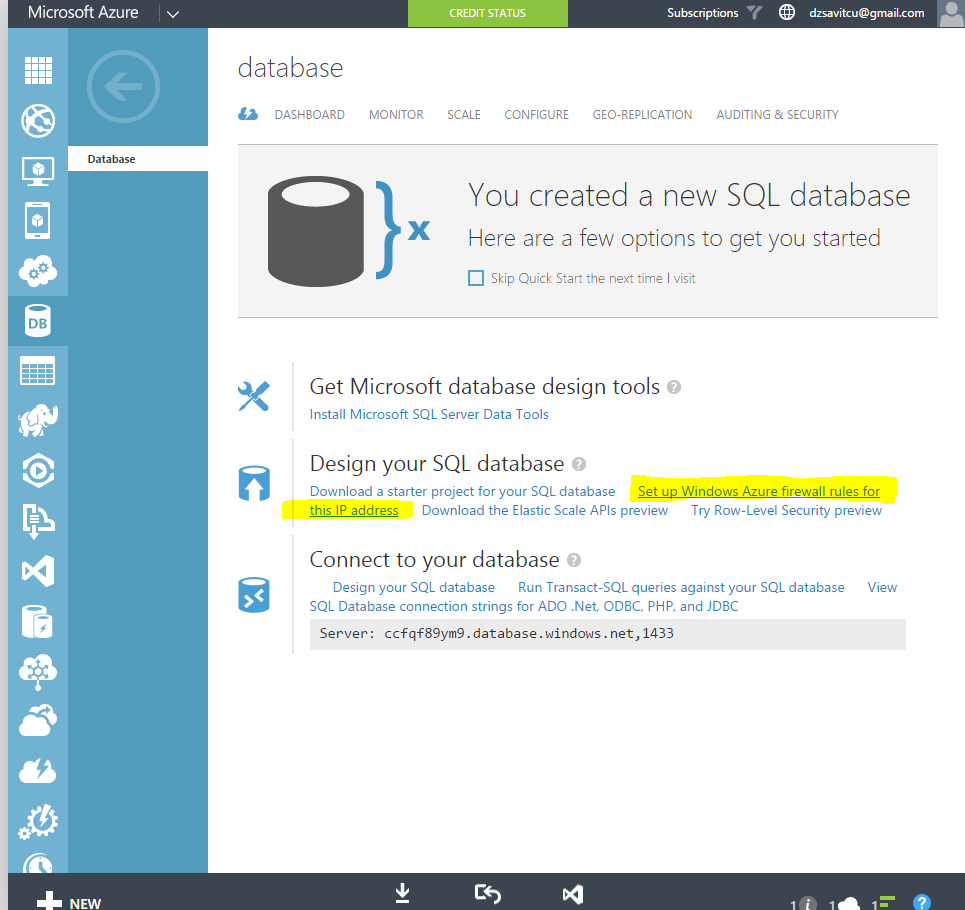Open Cloud Services gear-cloud icon in sidebar

tap(38, 271)
